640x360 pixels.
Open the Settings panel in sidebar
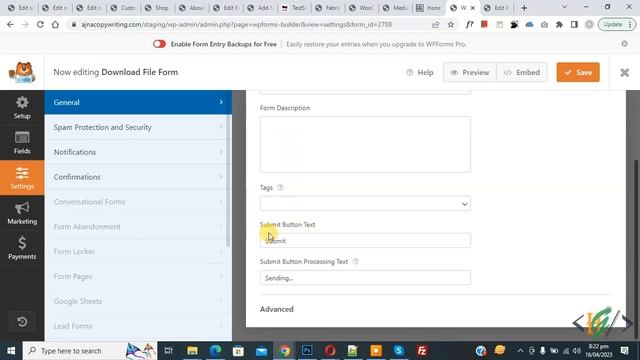22,178
